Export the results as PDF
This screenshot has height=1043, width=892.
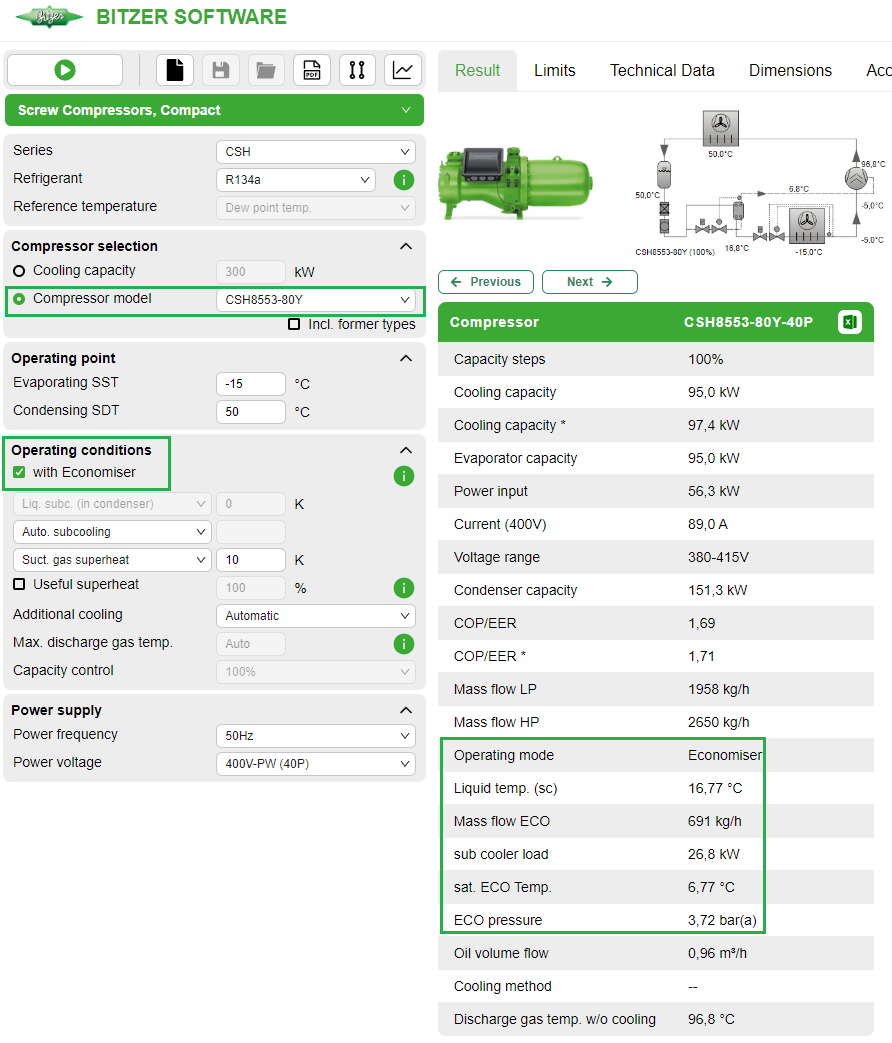(312, 70)
